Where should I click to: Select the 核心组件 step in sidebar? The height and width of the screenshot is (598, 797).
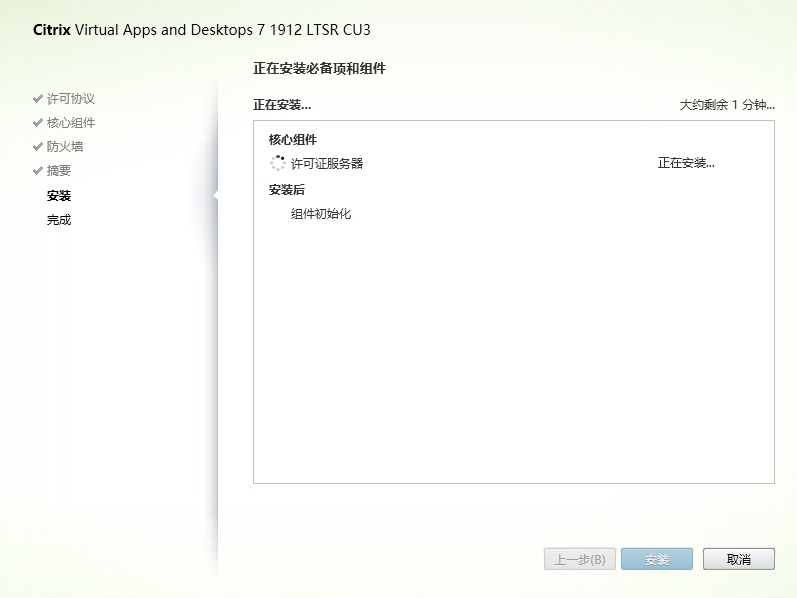tap(70, 123)
